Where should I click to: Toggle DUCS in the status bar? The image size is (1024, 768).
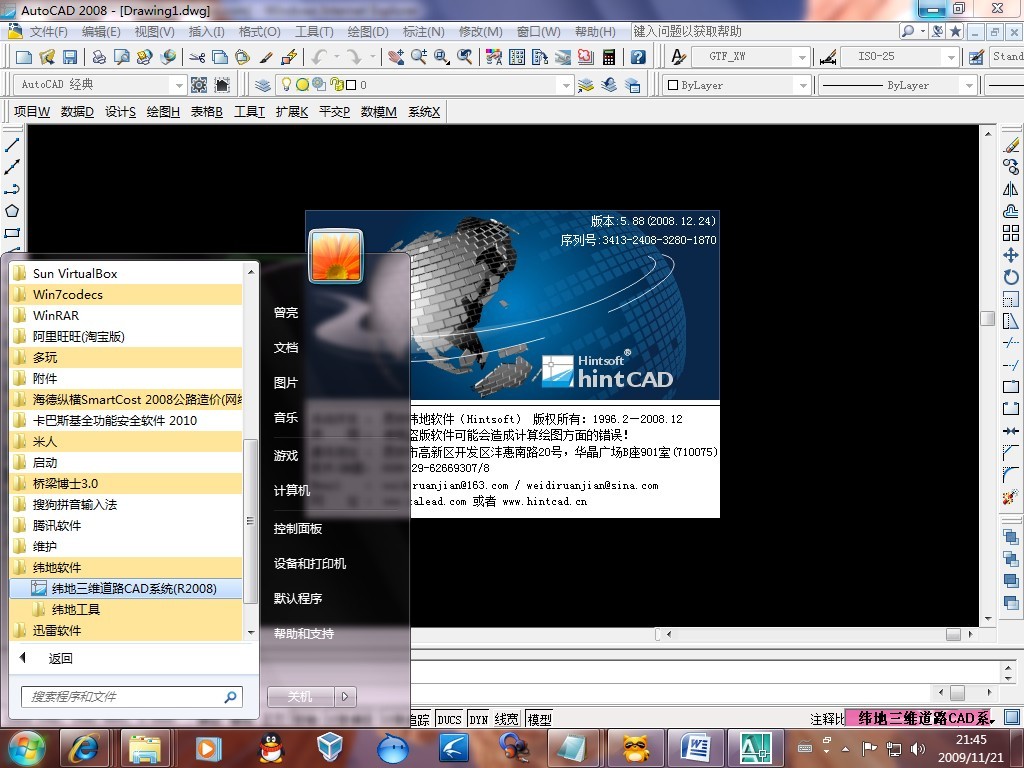449,719
